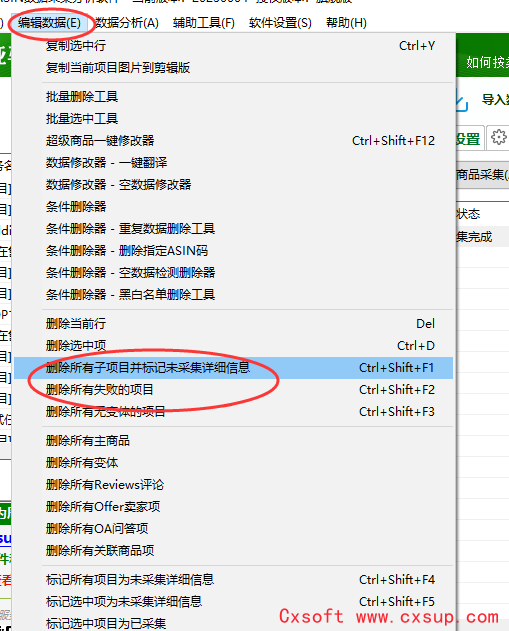Click the gear settings icon at right

(x=499, y=138)
